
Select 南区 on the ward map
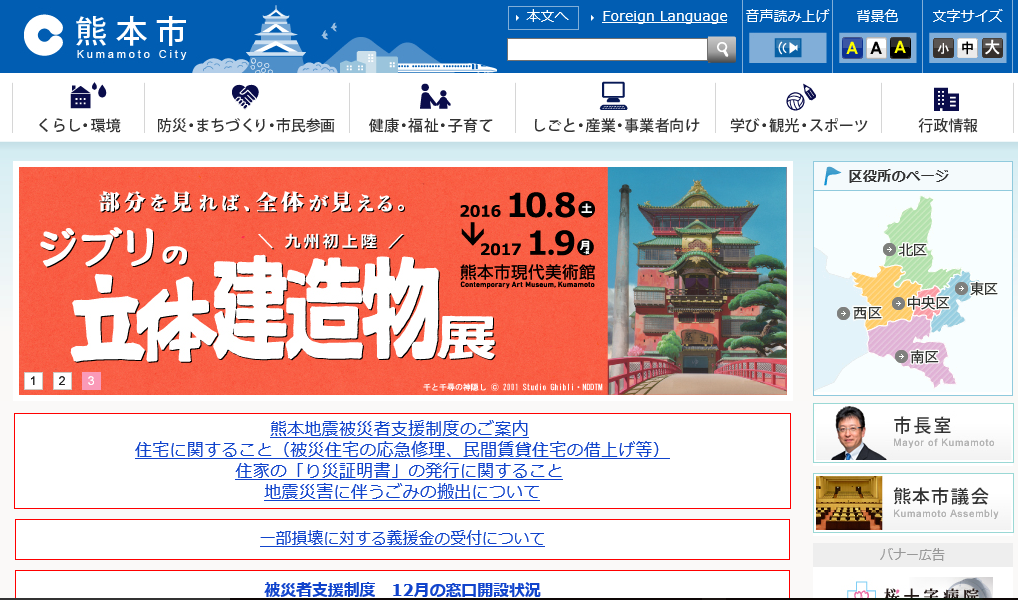pyautogui.click(x=917, y=356)
